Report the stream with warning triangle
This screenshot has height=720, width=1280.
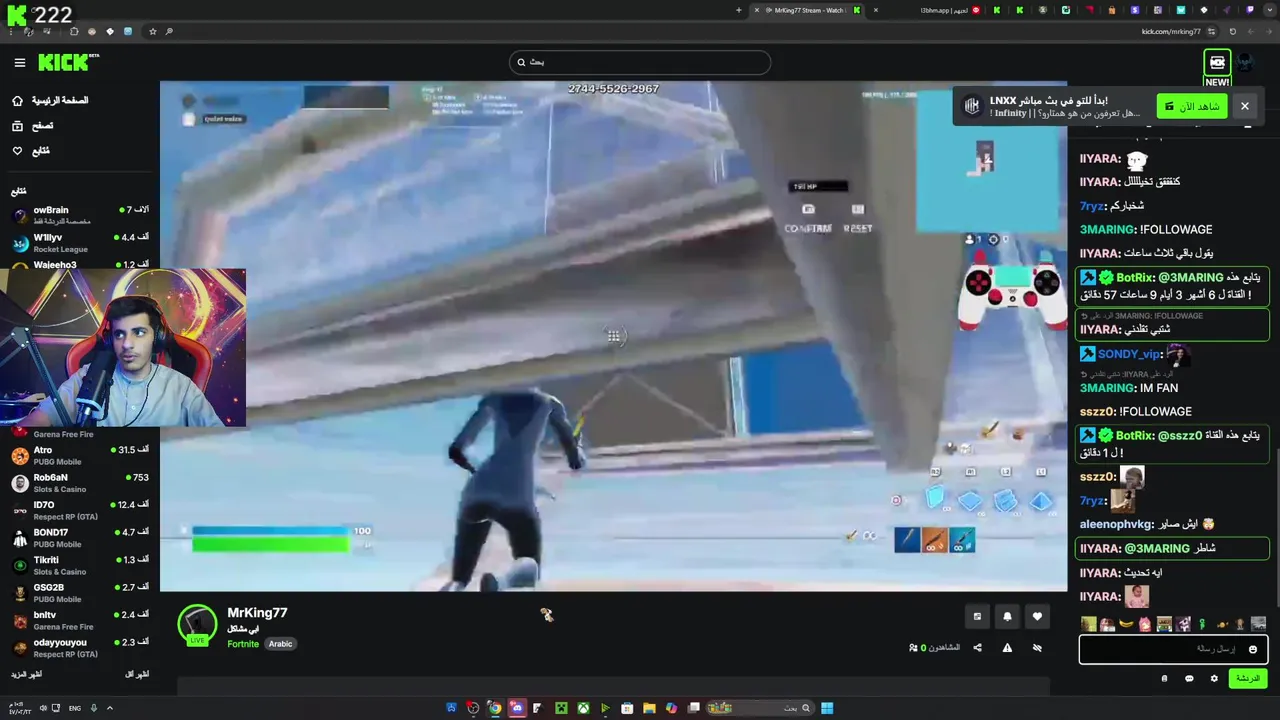click(x=1007, y=648)
